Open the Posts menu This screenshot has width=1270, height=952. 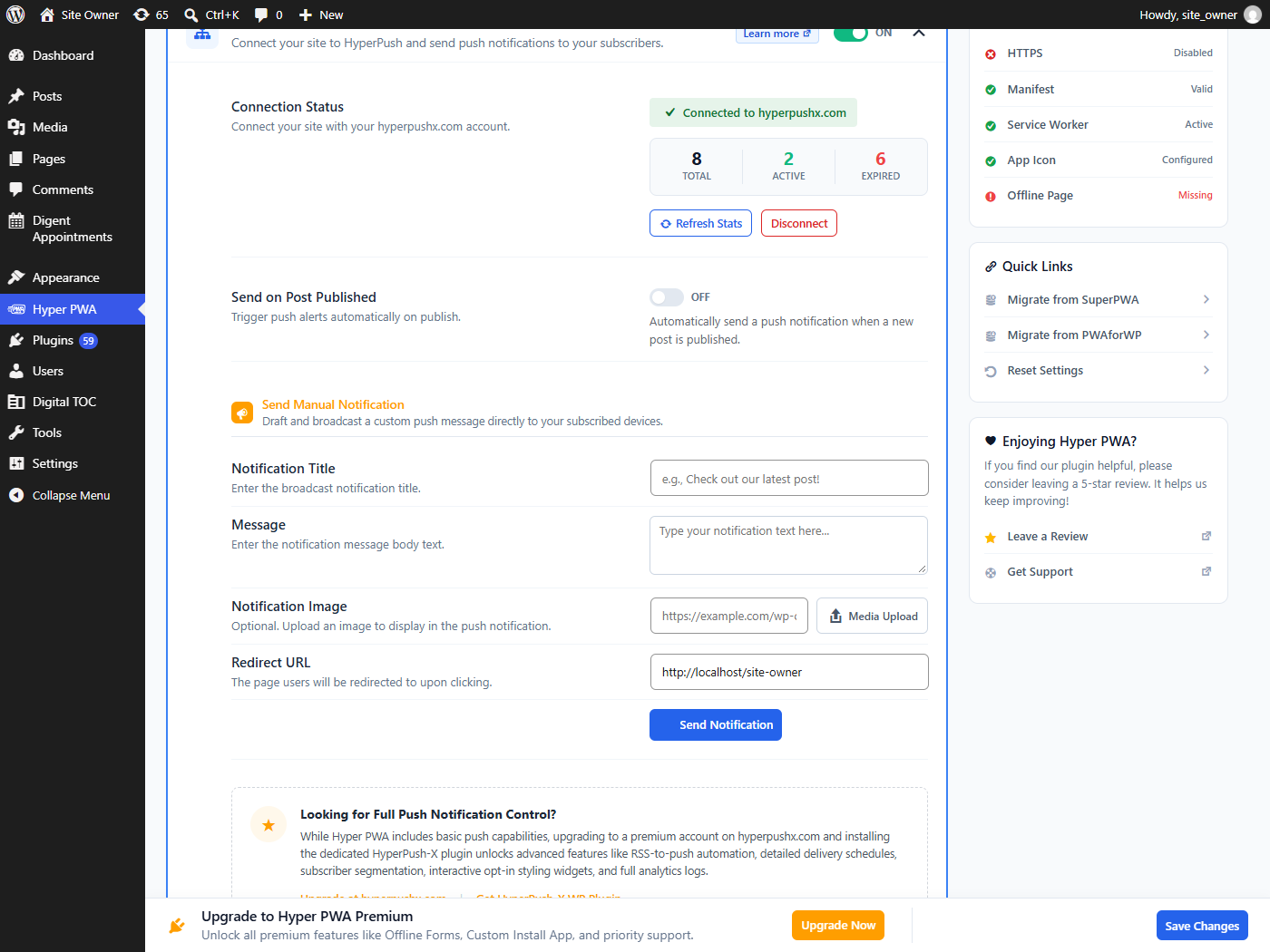tap(73, 96)
